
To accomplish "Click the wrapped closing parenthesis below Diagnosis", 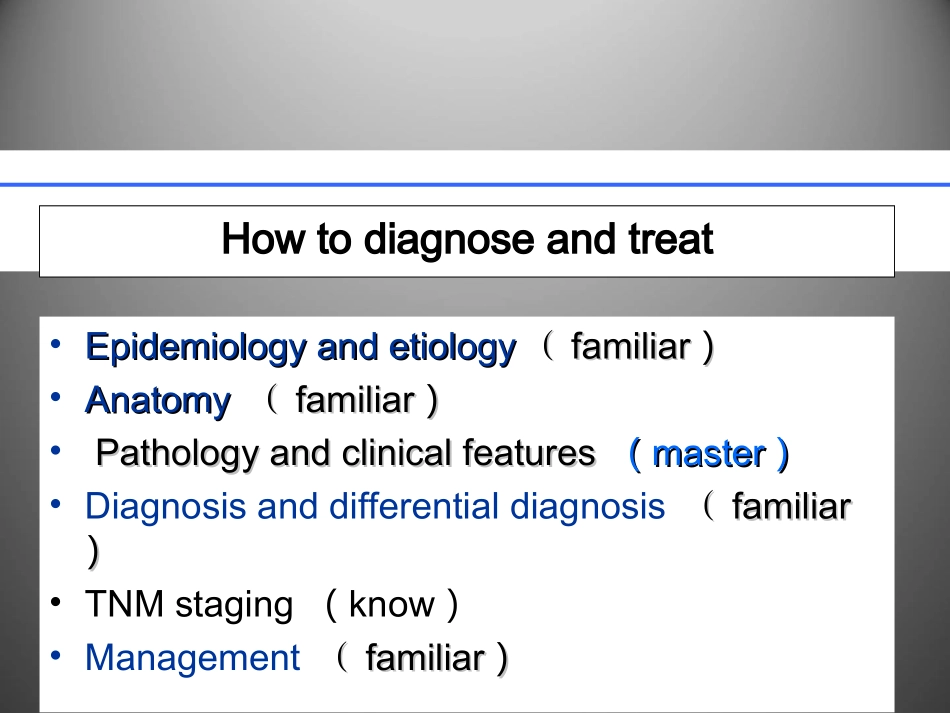I will (x=93, y=551).
